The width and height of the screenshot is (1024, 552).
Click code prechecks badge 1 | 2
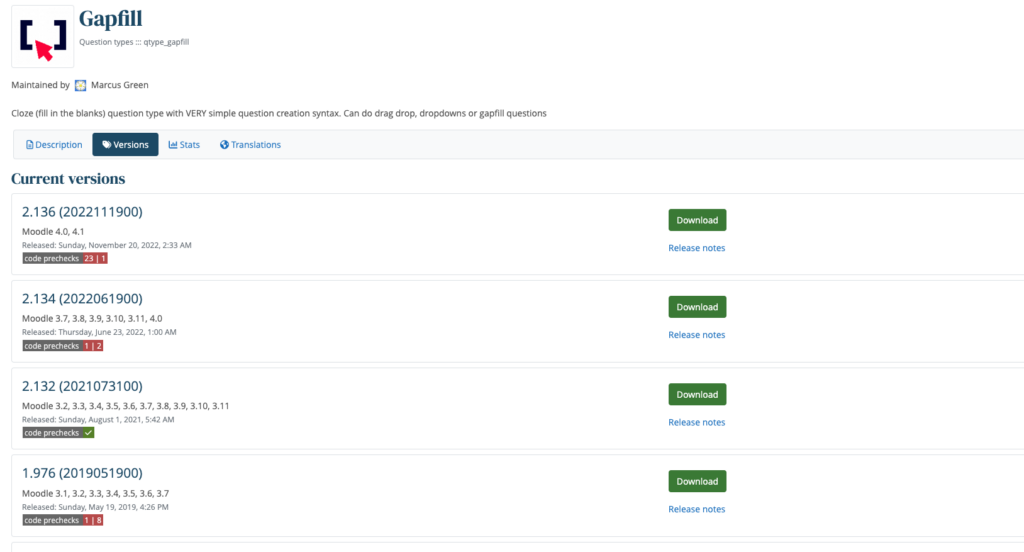63,346
